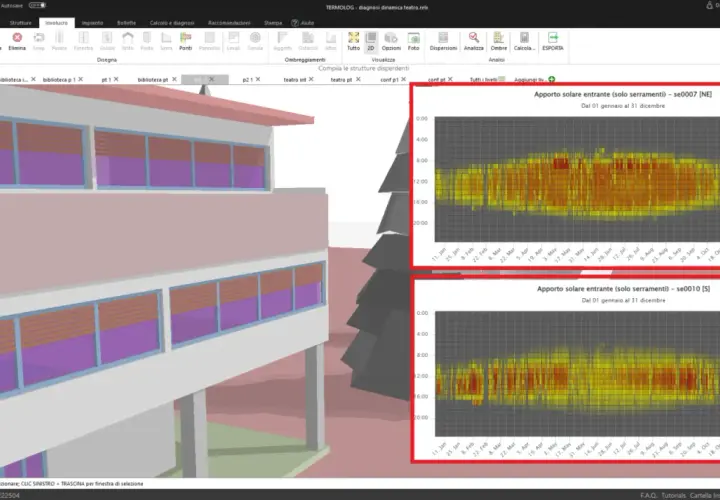The image size is (720, 500).
Task: Choose the Porta door tool
Action: coord(146,41)
